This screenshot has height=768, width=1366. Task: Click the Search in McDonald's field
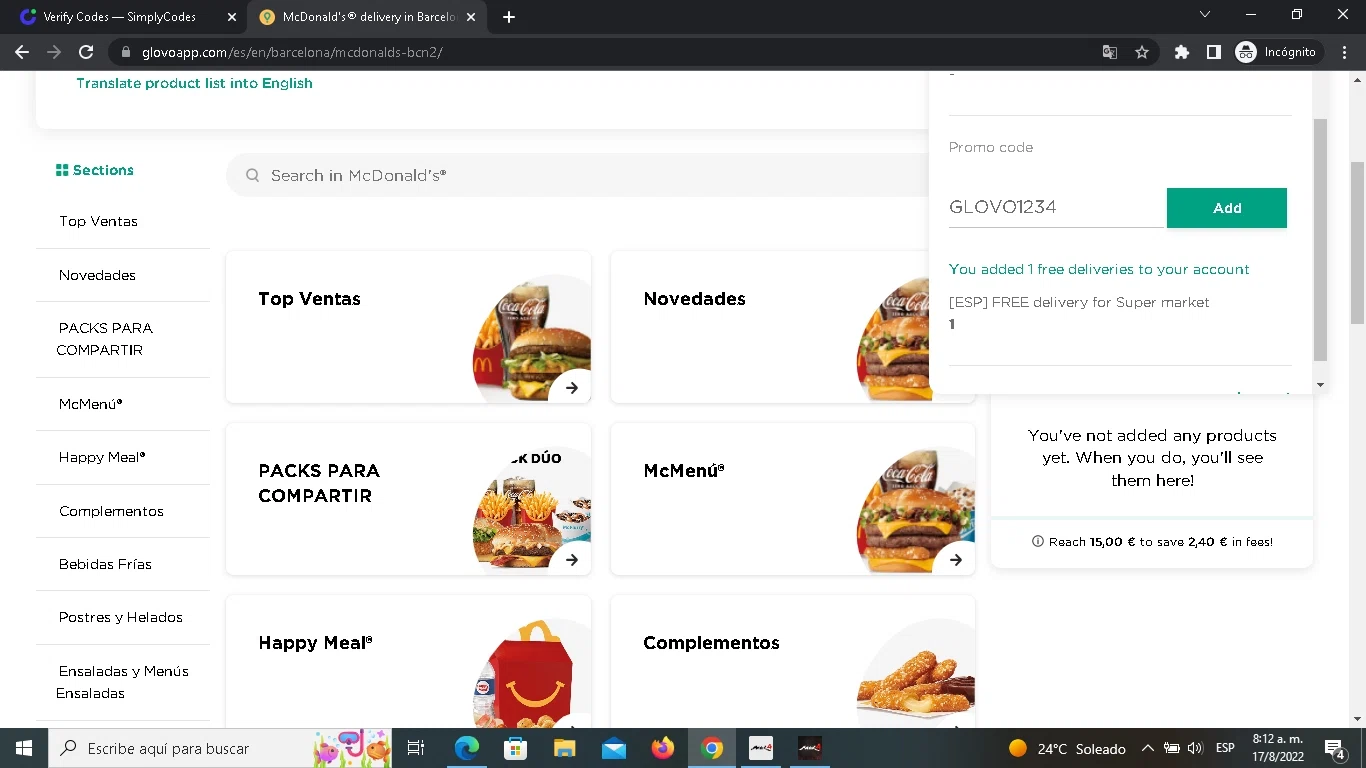[x=578, y=175]
